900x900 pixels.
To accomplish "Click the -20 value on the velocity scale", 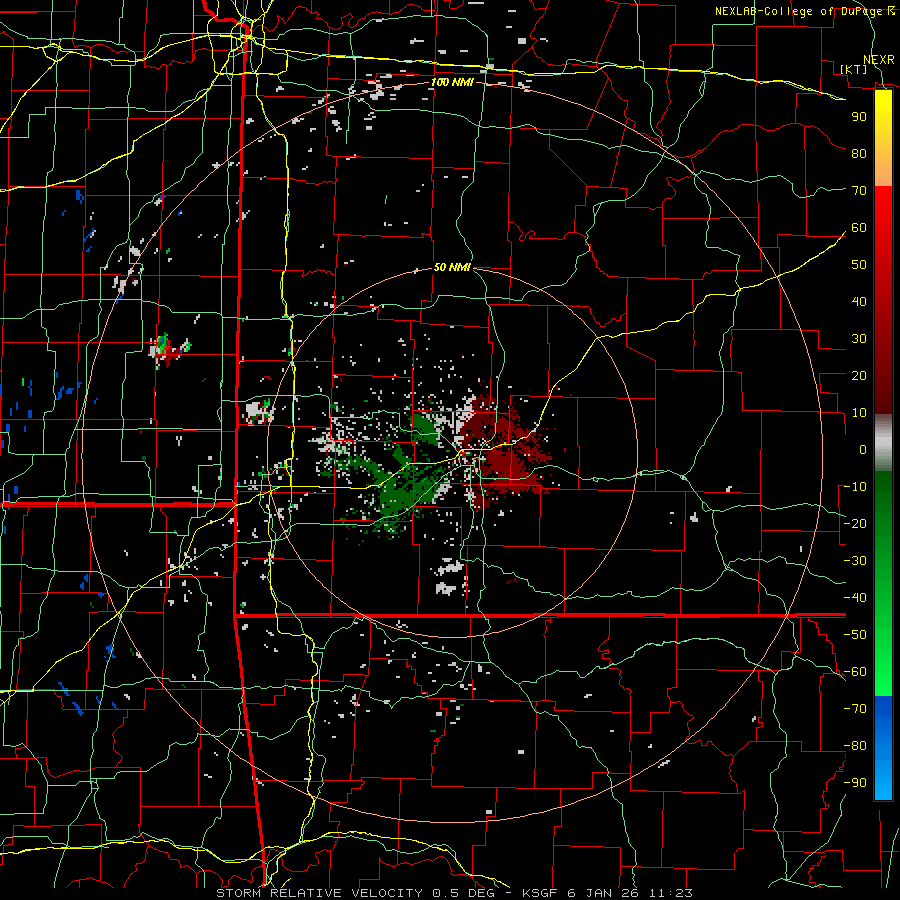I will pos(855,523).
